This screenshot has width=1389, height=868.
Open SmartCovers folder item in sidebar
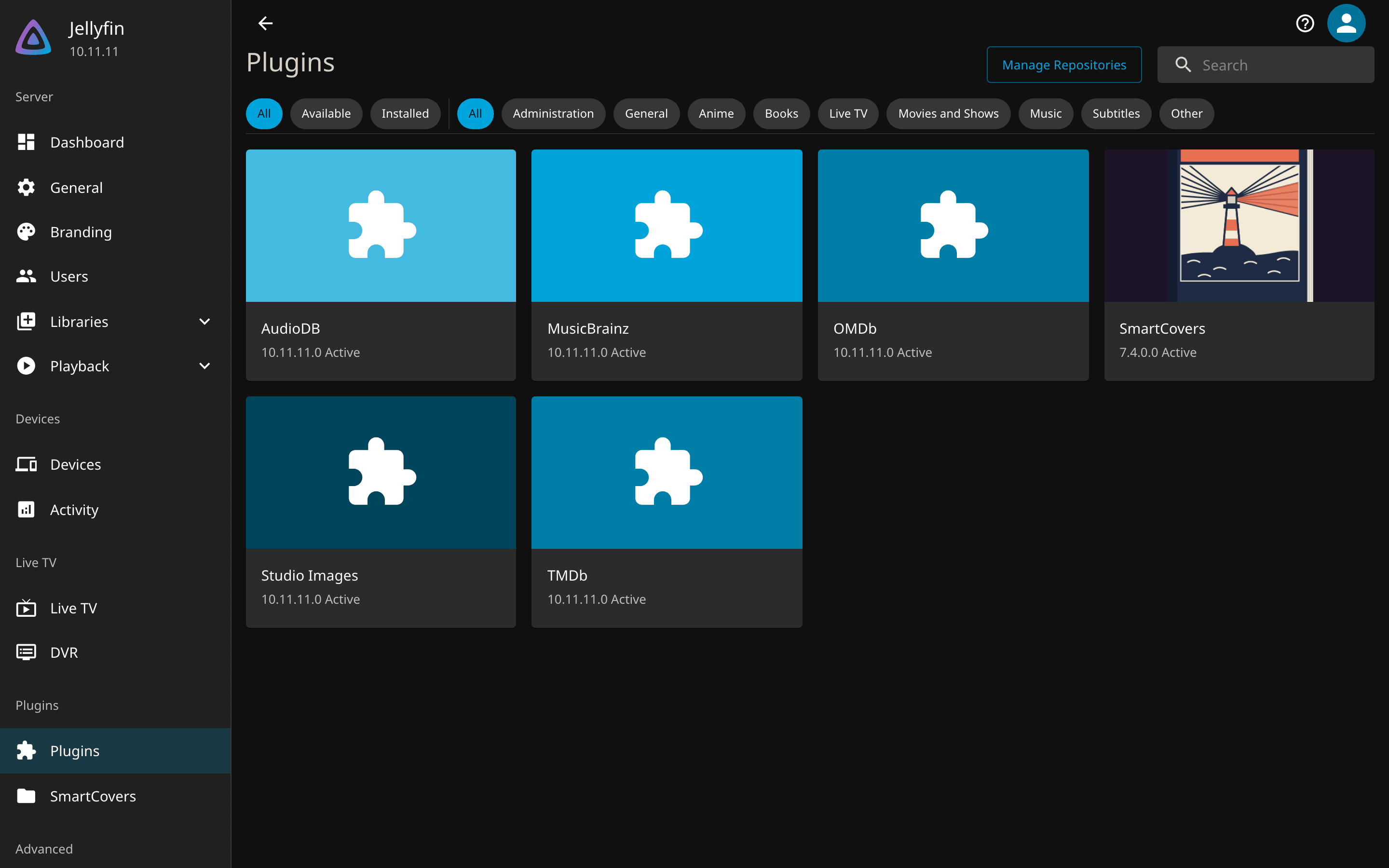coord(115,796)
